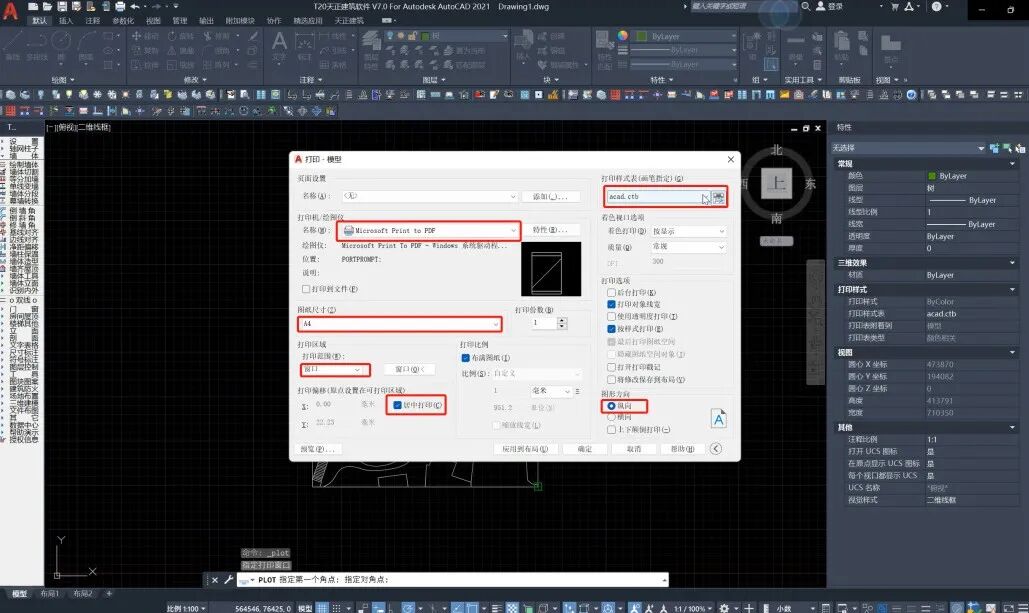Enable the 使用透明度打印 checkbox
Viewport: 1029px width, 613px height.
611,316
